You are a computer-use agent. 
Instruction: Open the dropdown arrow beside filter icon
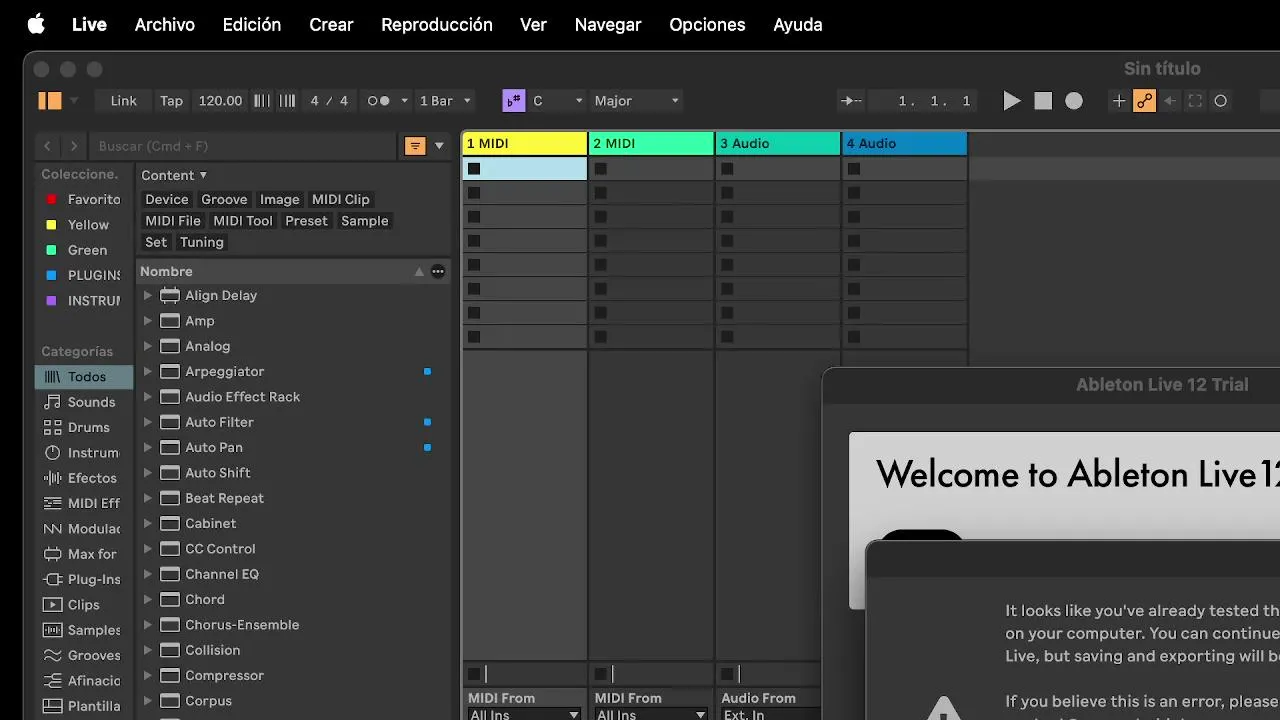(x=439, y=146)
